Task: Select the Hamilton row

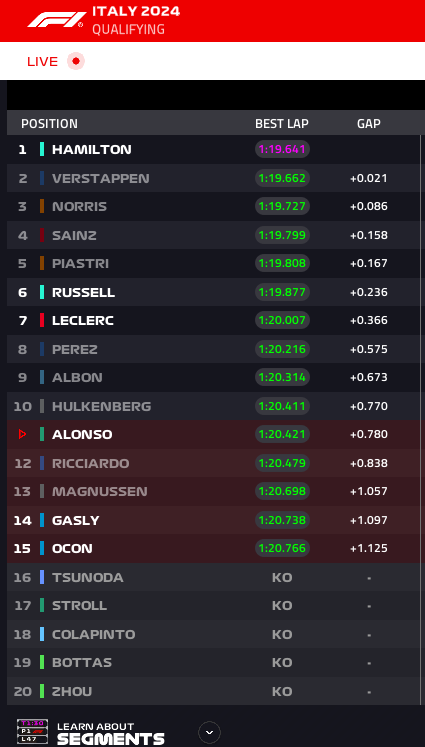Action: pyautogui.click(x=213, y=149)
